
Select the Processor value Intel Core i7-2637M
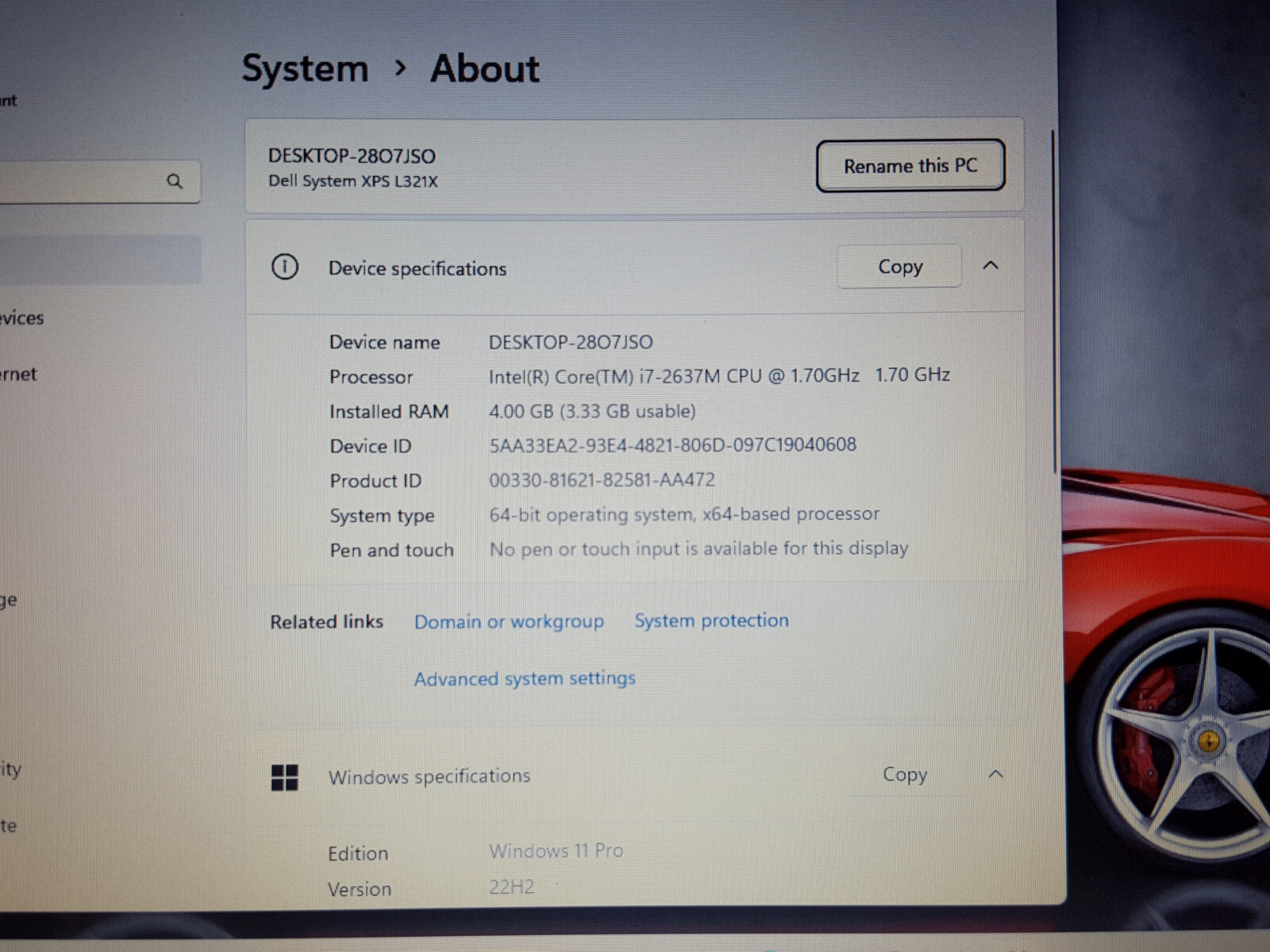719,375
